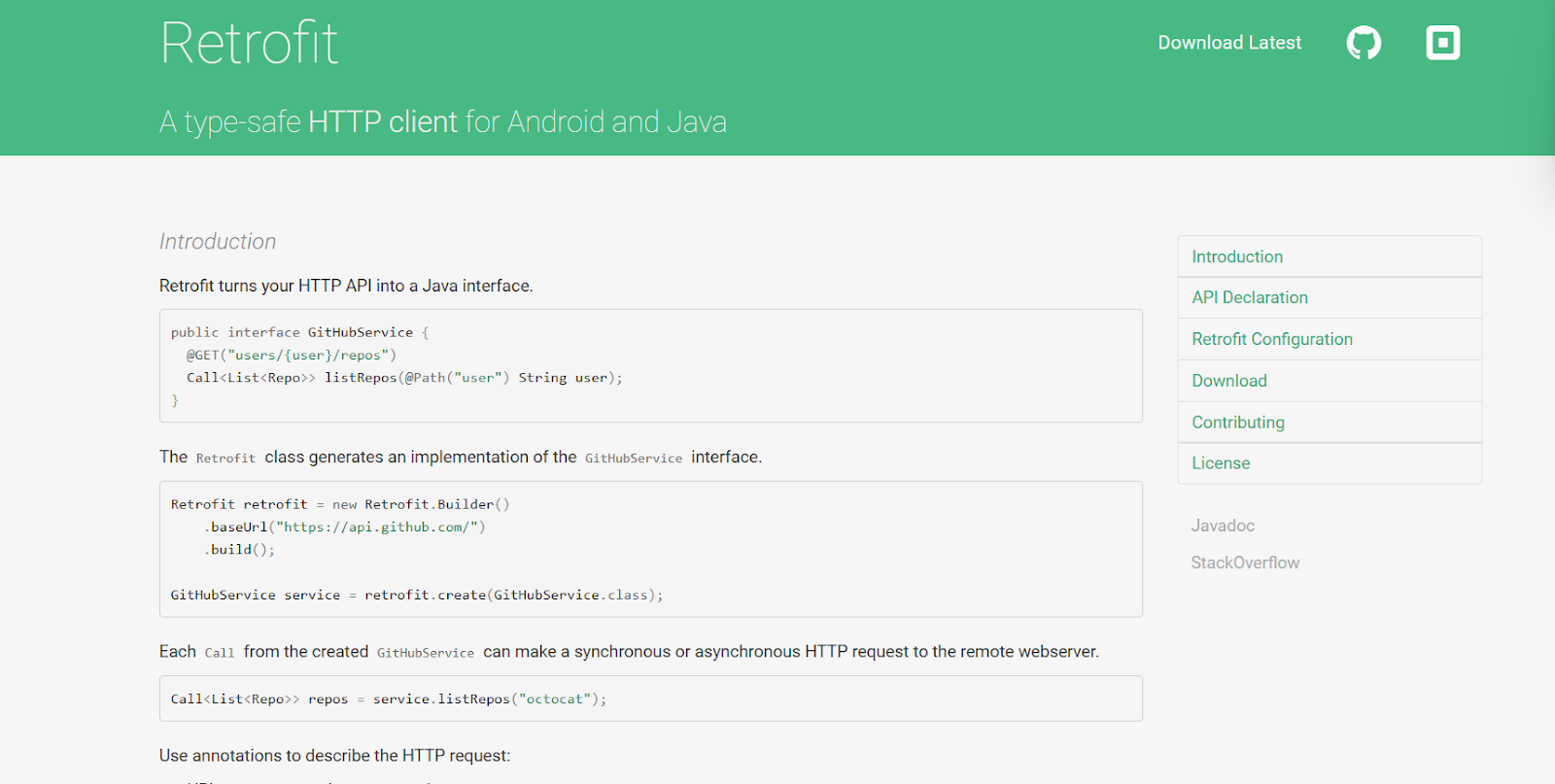
Task: Click 'Retrofit turns your HTTP API' sentence
Action: click(346, 286)
